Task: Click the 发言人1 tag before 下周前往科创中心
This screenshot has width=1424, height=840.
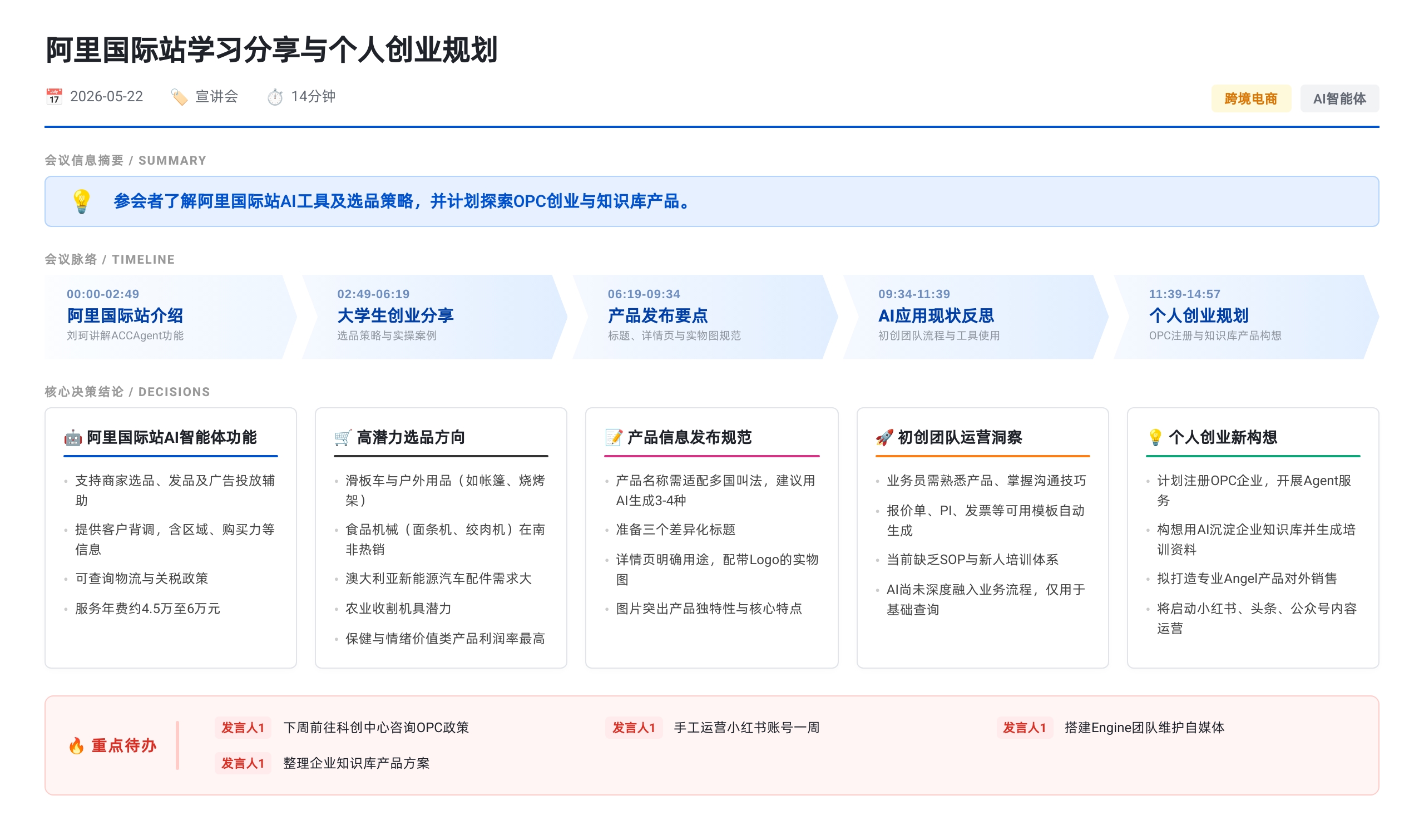Action: [243, 728]
